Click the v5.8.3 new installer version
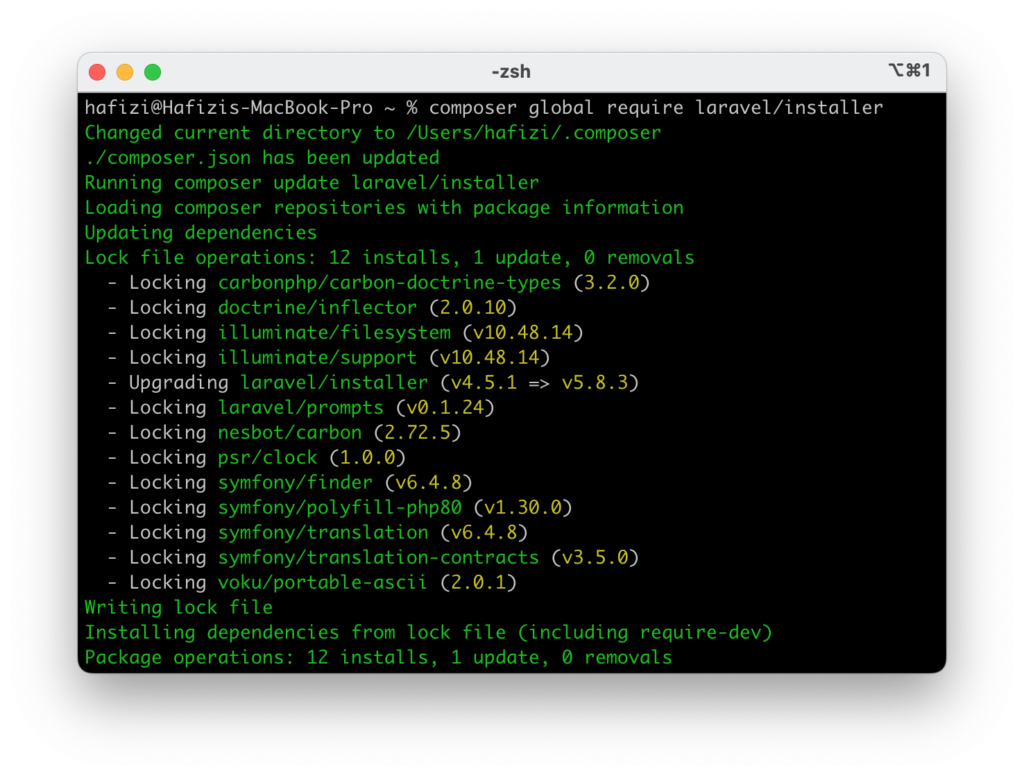This screenshot has width=1024, height=776. pyautogui.click(x=595, y=383)
